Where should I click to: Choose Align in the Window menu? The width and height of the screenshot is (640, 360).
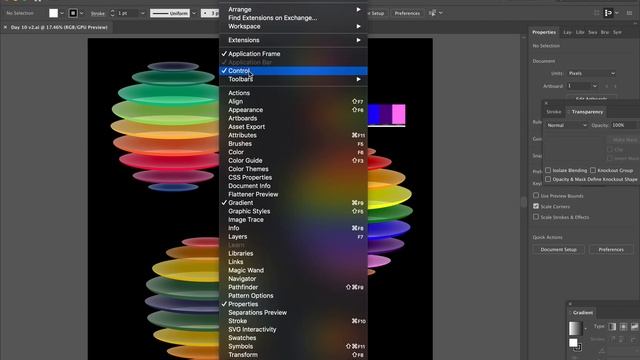293,101
